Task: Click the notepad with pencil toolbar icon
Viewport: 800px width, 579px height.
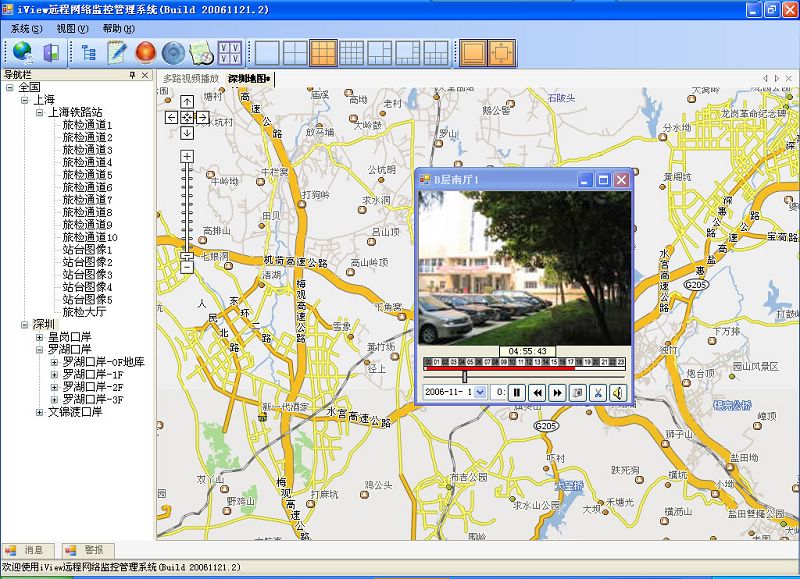Action: click(x=117, y=52)
